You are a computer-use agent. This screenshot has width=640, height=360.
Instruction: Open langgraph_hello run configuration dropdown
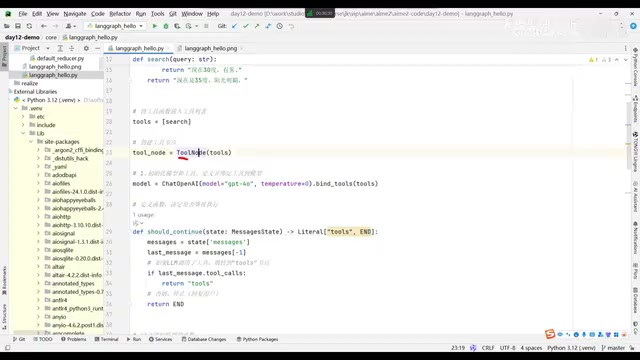point(114,26)
